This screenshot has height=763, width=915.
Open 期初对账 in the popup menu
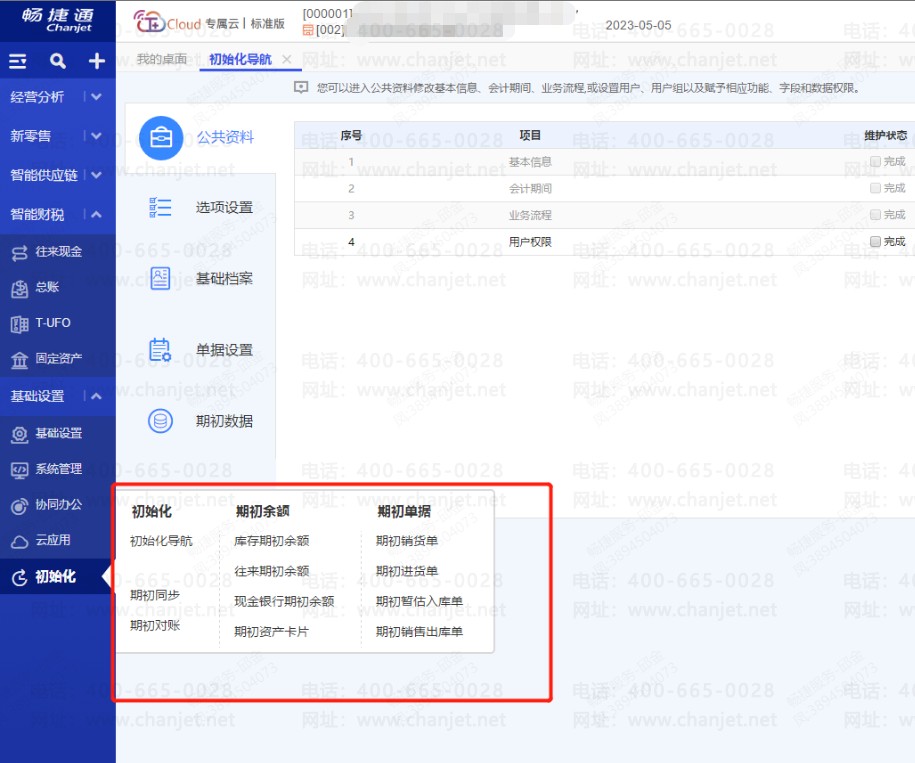coord(155,625)
